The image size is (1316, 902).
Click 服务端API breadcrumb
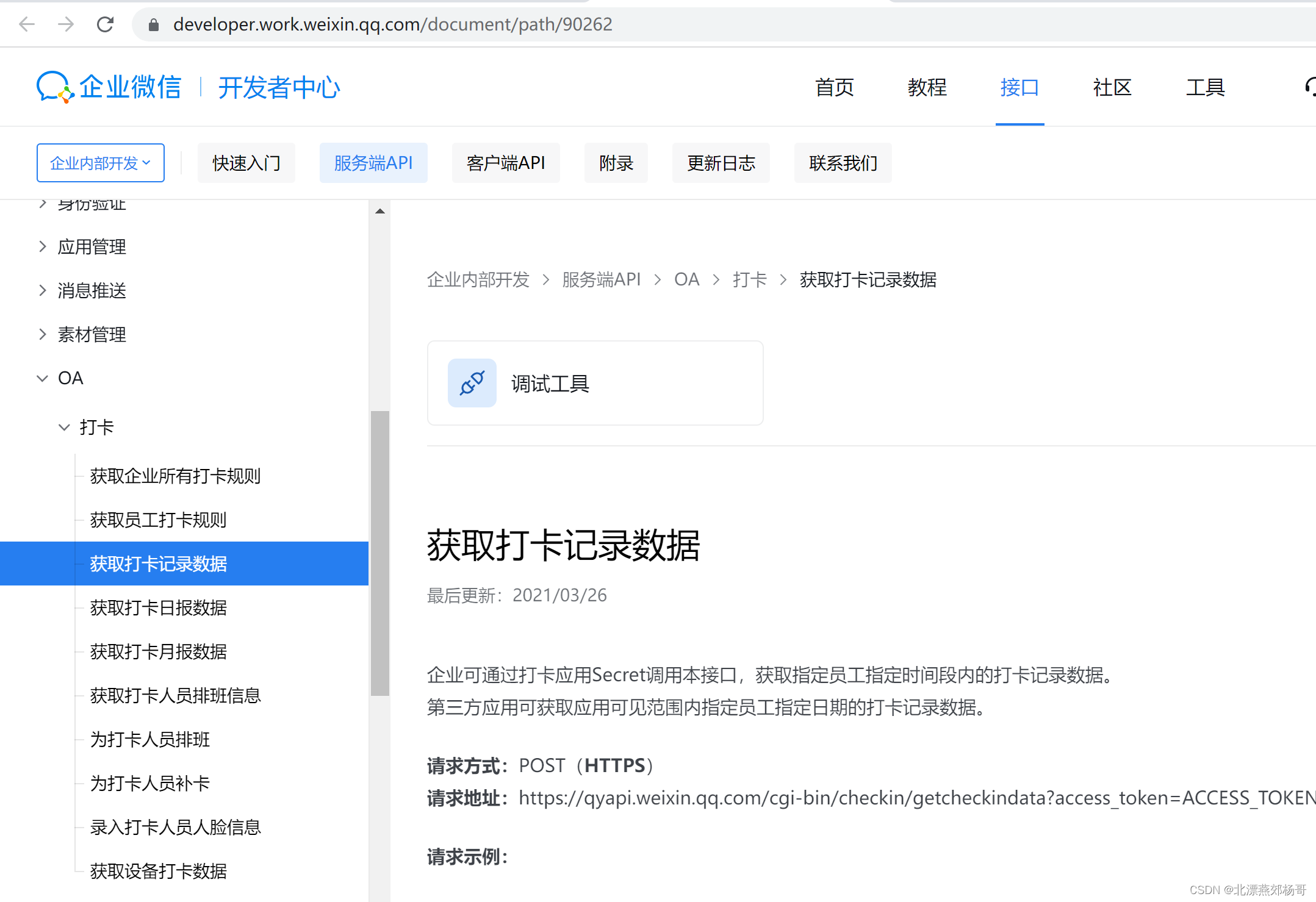coord(601,279)
